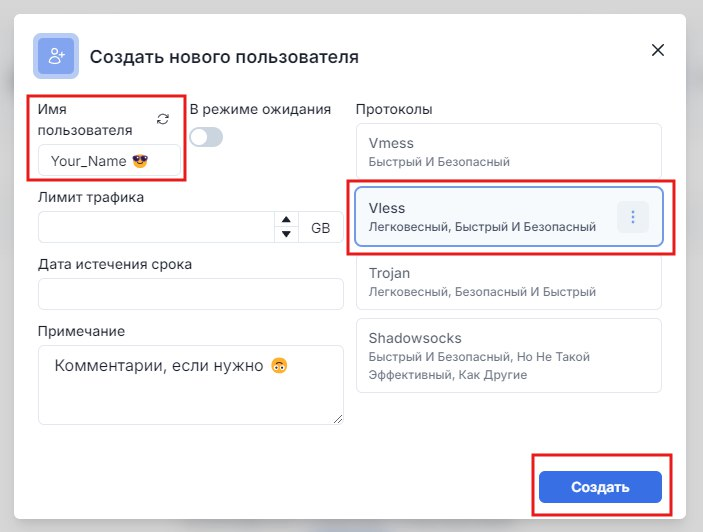Click the Лимит трафика input field

(156, 227)
